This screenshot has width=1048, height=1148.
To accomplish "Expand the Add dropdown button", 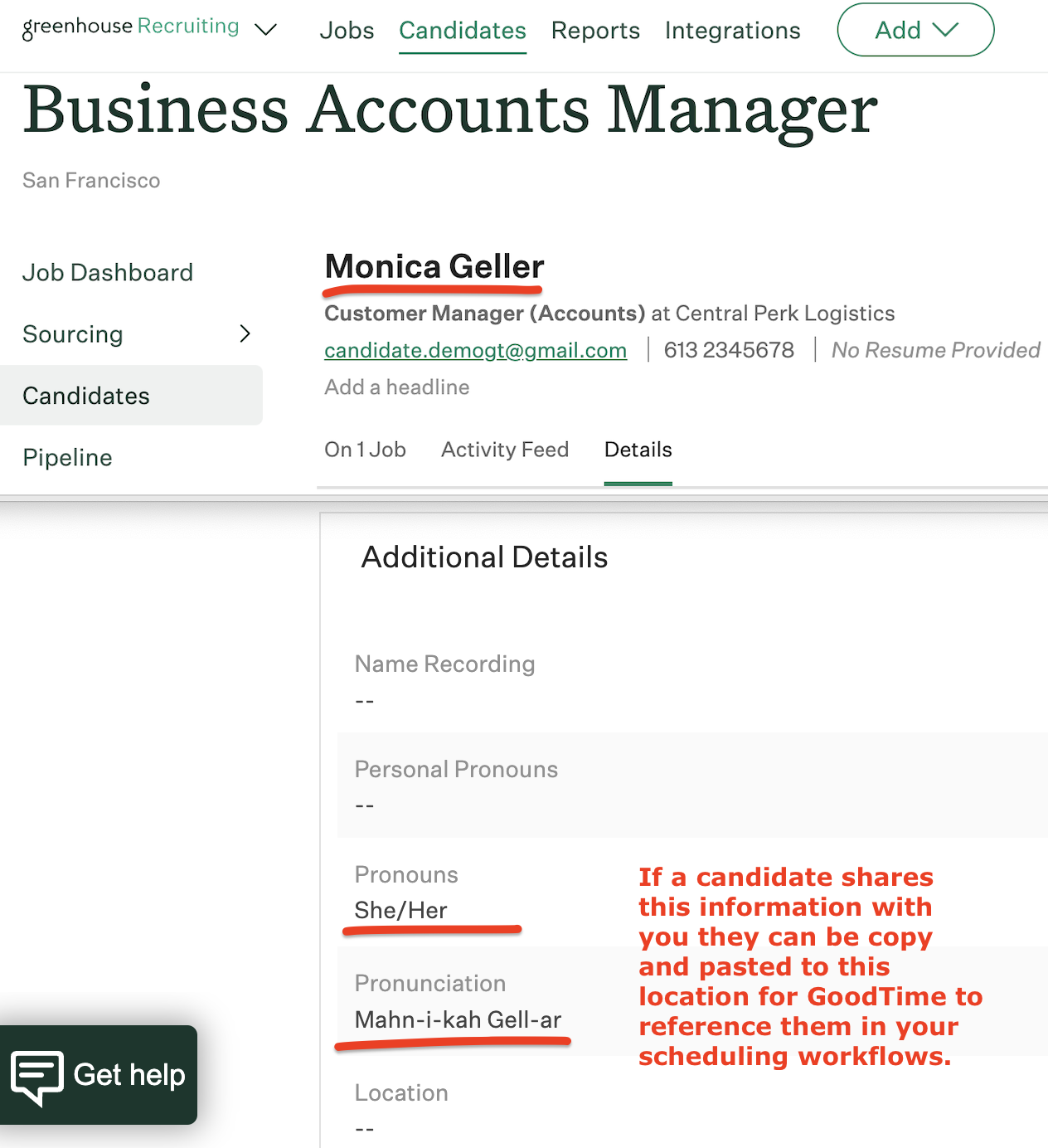I will point(915,30).
